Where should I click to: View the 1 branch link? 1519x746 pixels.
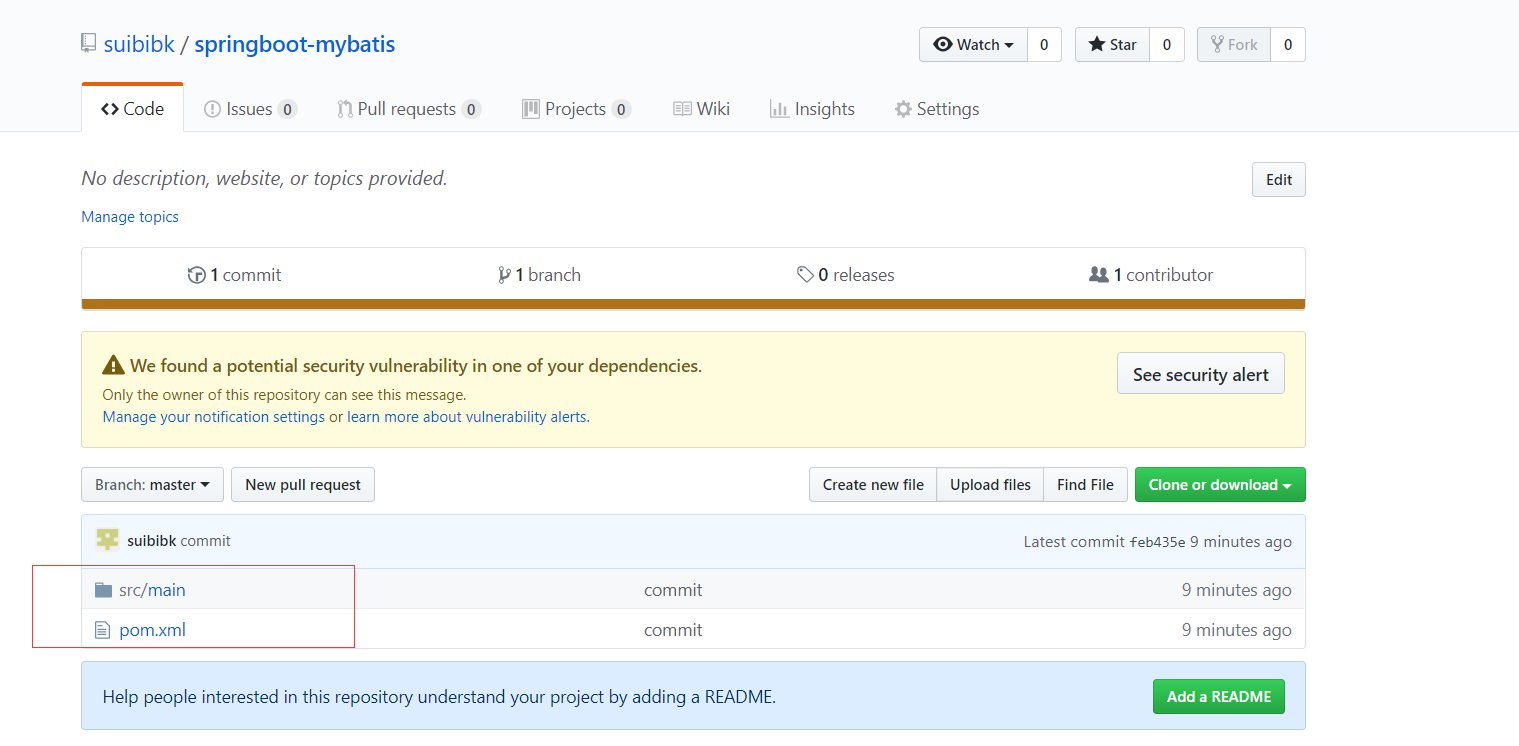coord(539,275)
